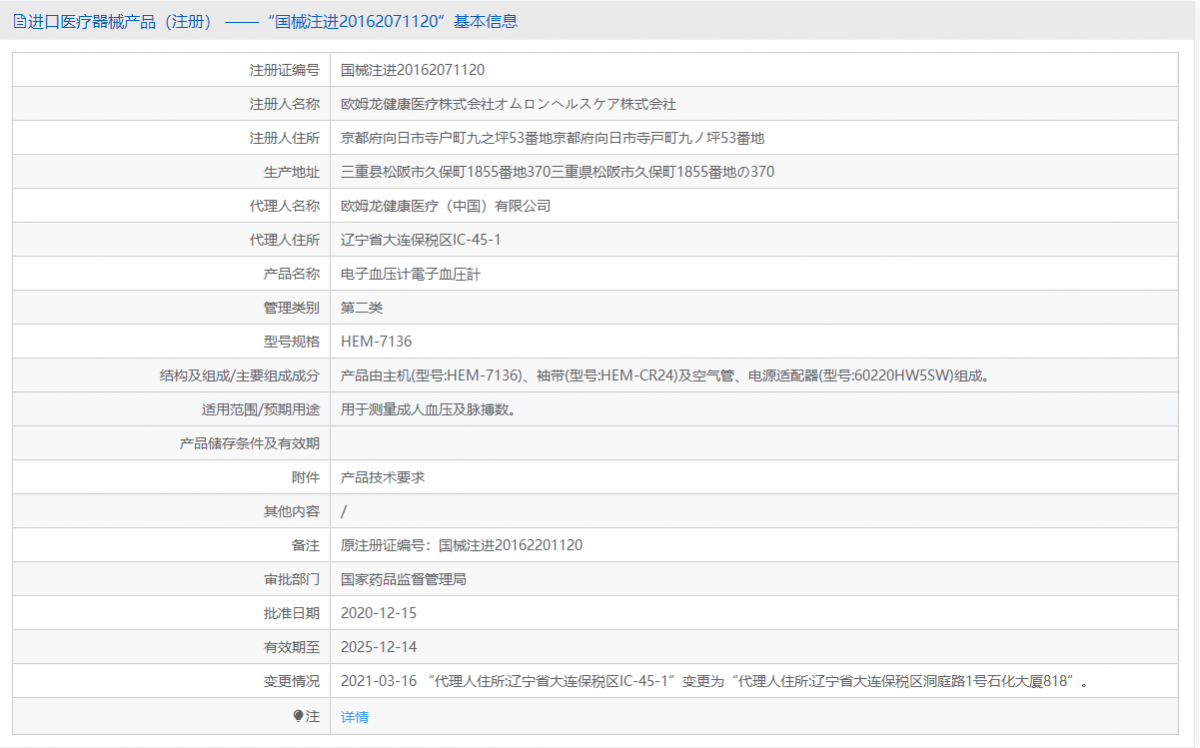1200x748 pixels.
Task: Click the 代理人名称 label
Action: (285, 206)
